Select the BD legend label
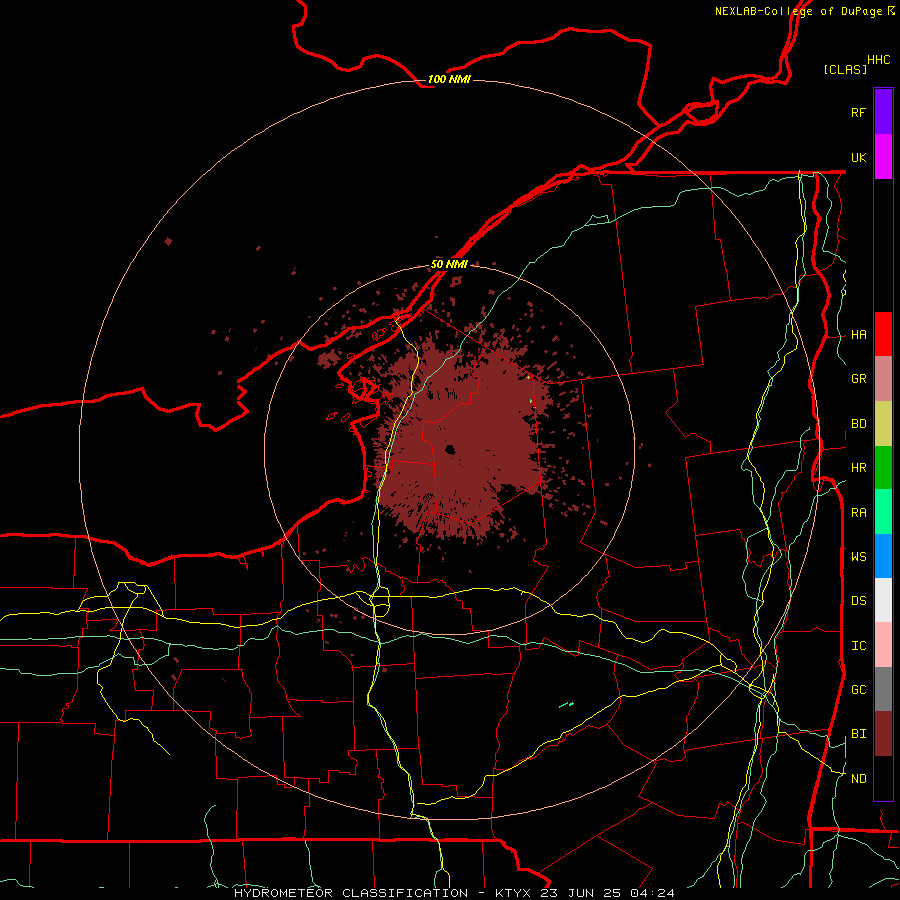Viewport: 900px width, 900px height. [859, 424]
